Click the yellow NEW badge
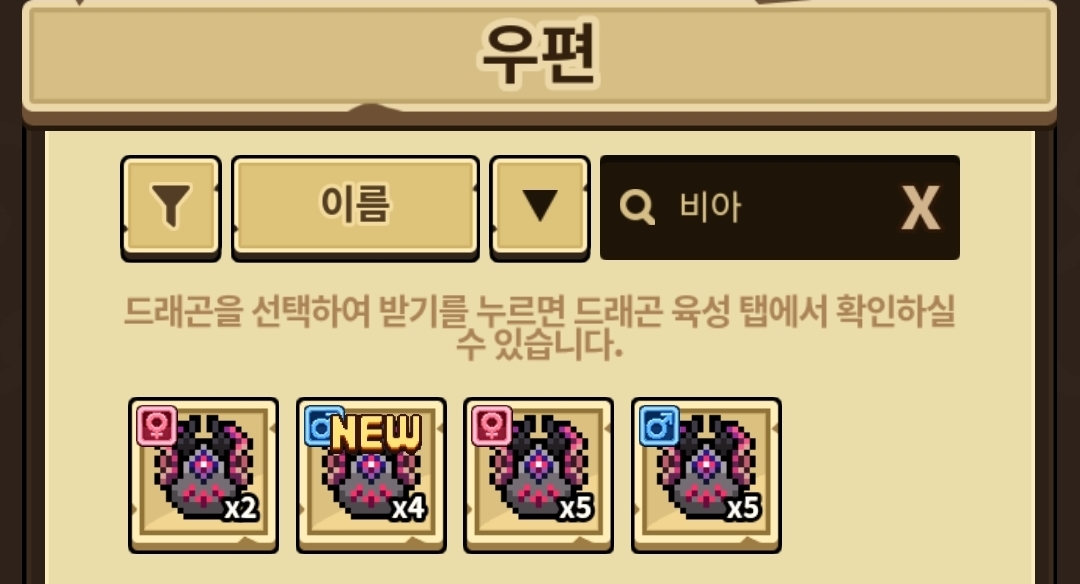 pos(376,434)
